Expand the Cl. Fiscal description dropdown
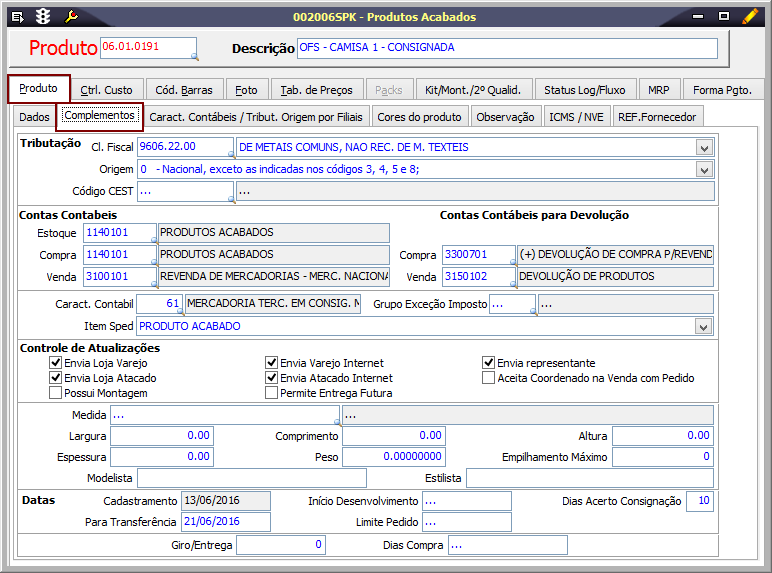 [x=705, y=148]
